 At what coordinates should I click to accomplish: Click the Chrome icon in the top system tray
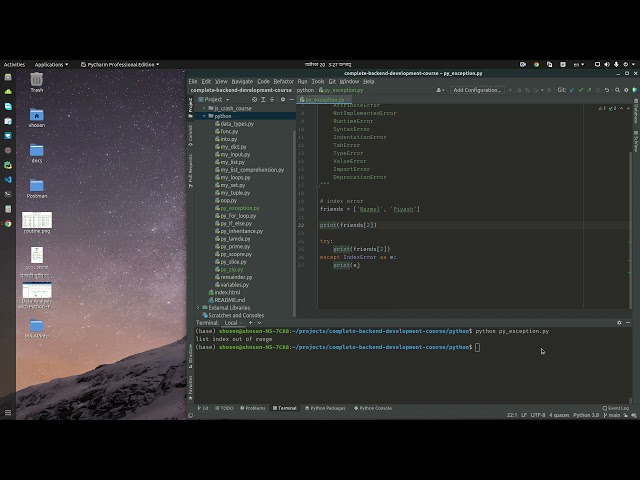(x=536, y=64)
